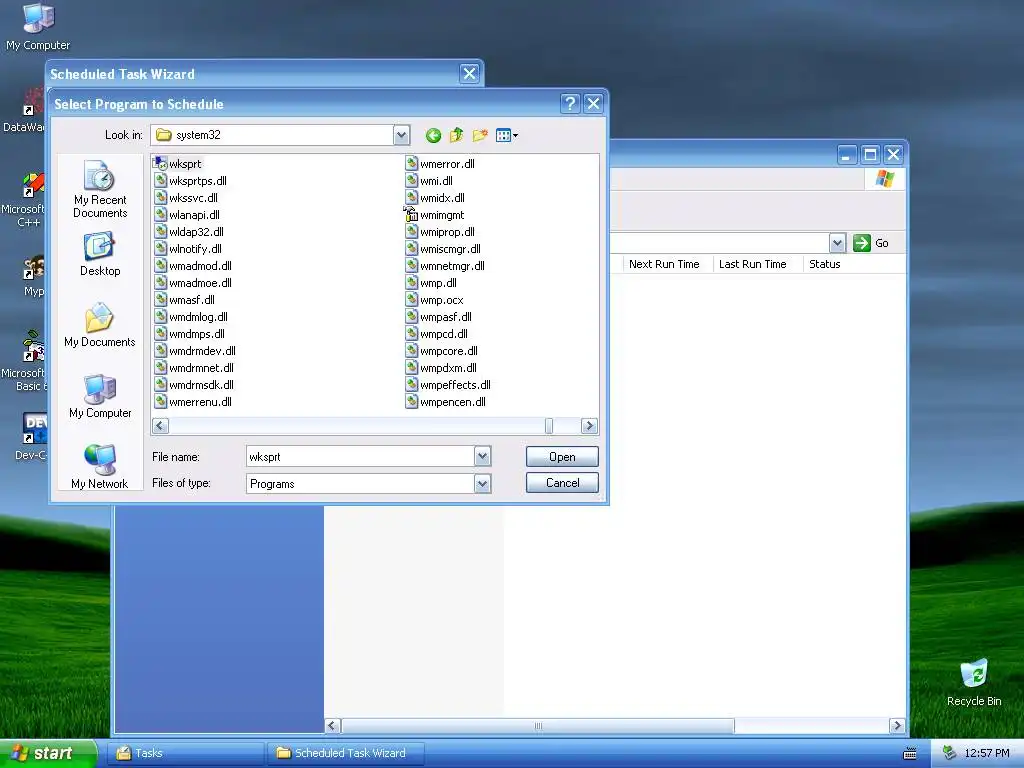Select wlanapi.dll in file list
The width and height of the screenshot is (1024, 768).
(187, 215)
